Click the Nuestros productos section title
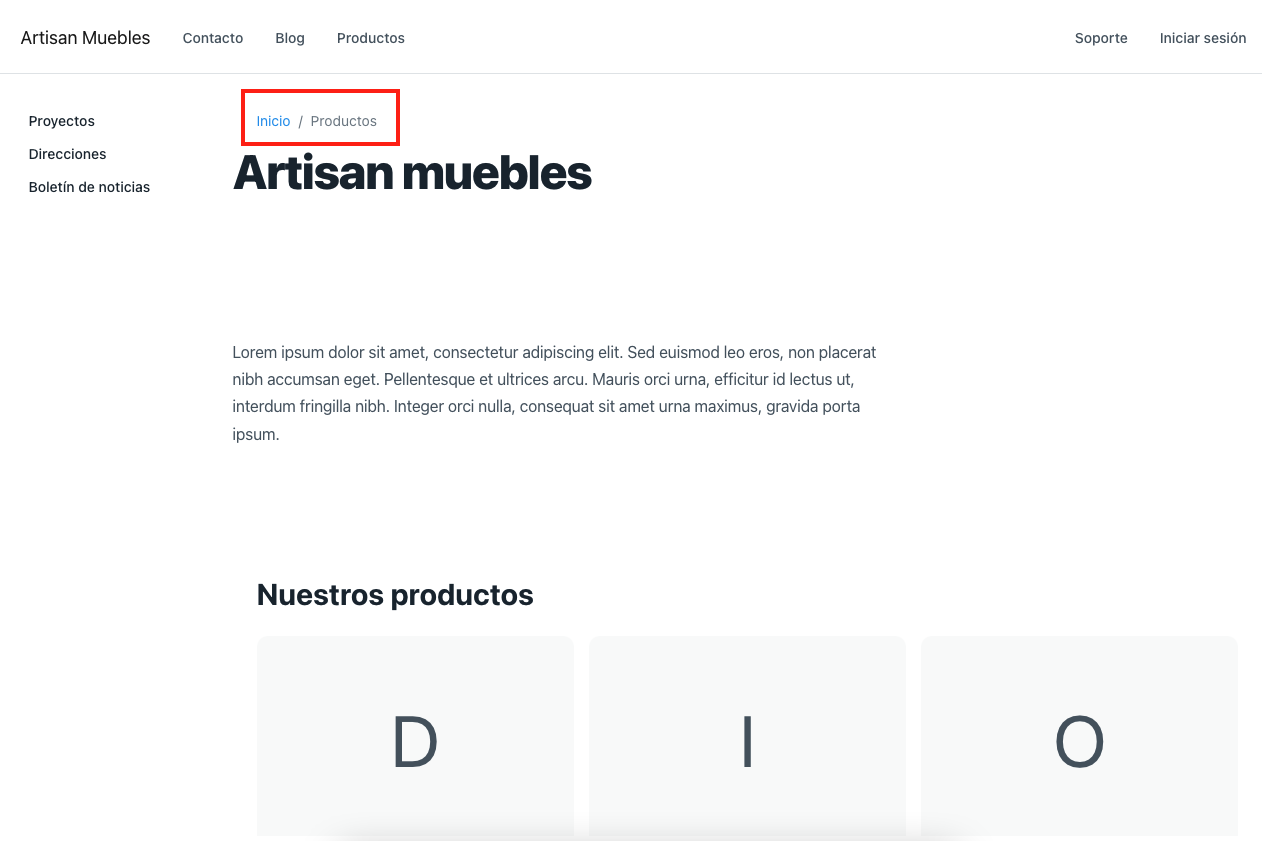The image size is (1262, 841). pyautogui.click(x=395, y=594)
